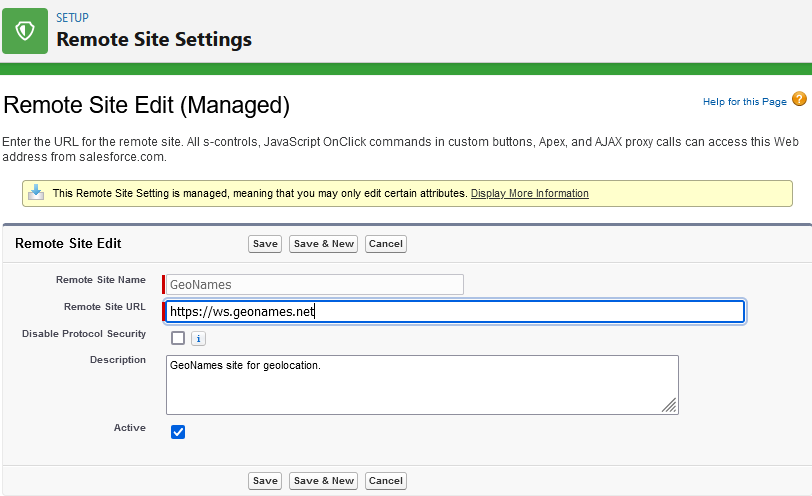Viewport: 812px width, 496px height.
Task: Click the green Setup shield icon
Action: click(25, 30)
